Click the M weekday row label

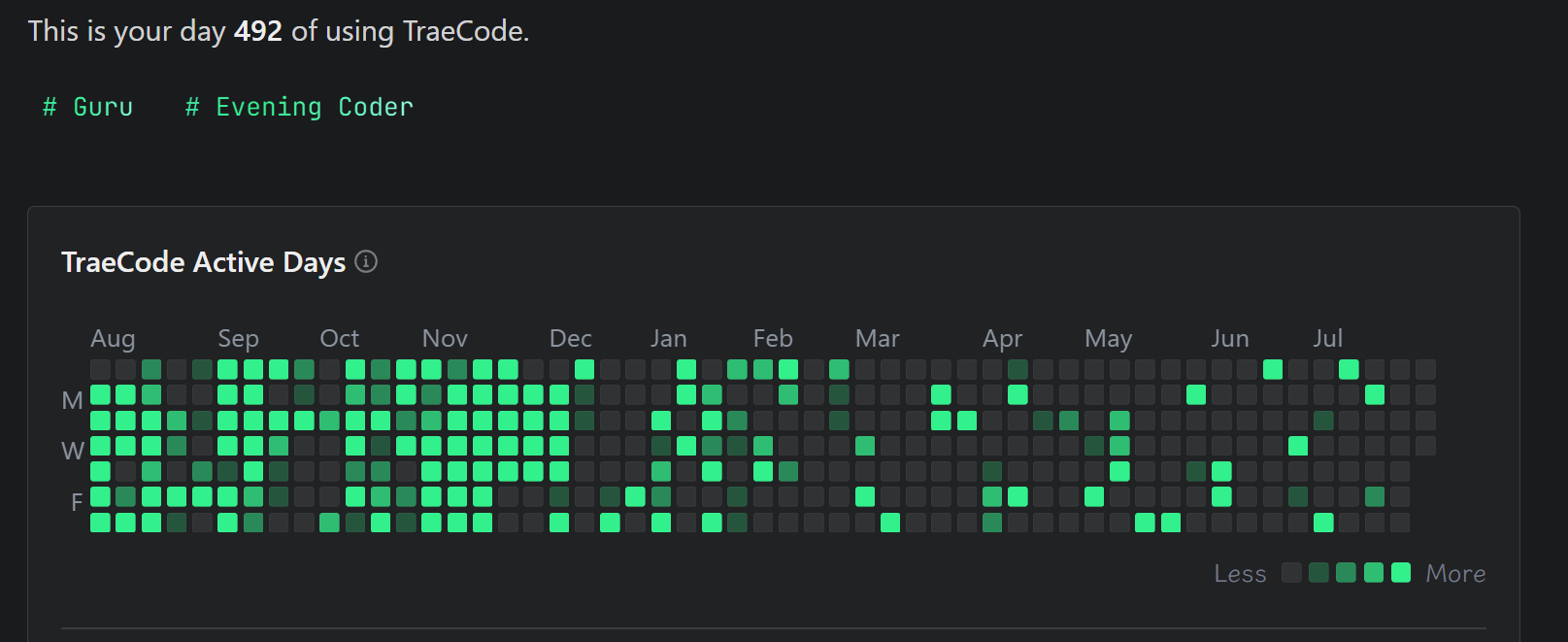(72, 400)
